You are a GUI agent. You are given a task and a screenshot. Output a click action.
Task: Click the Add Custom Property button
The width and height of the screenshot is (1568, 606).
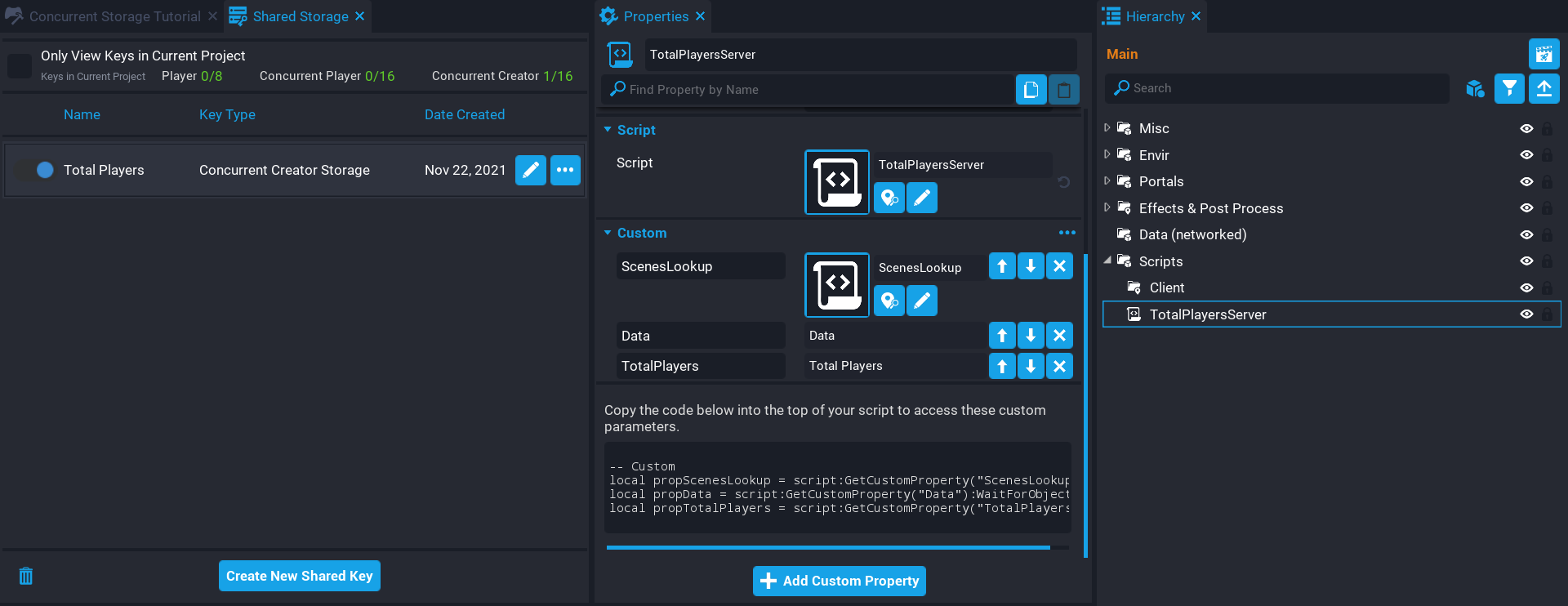[839, 581]
